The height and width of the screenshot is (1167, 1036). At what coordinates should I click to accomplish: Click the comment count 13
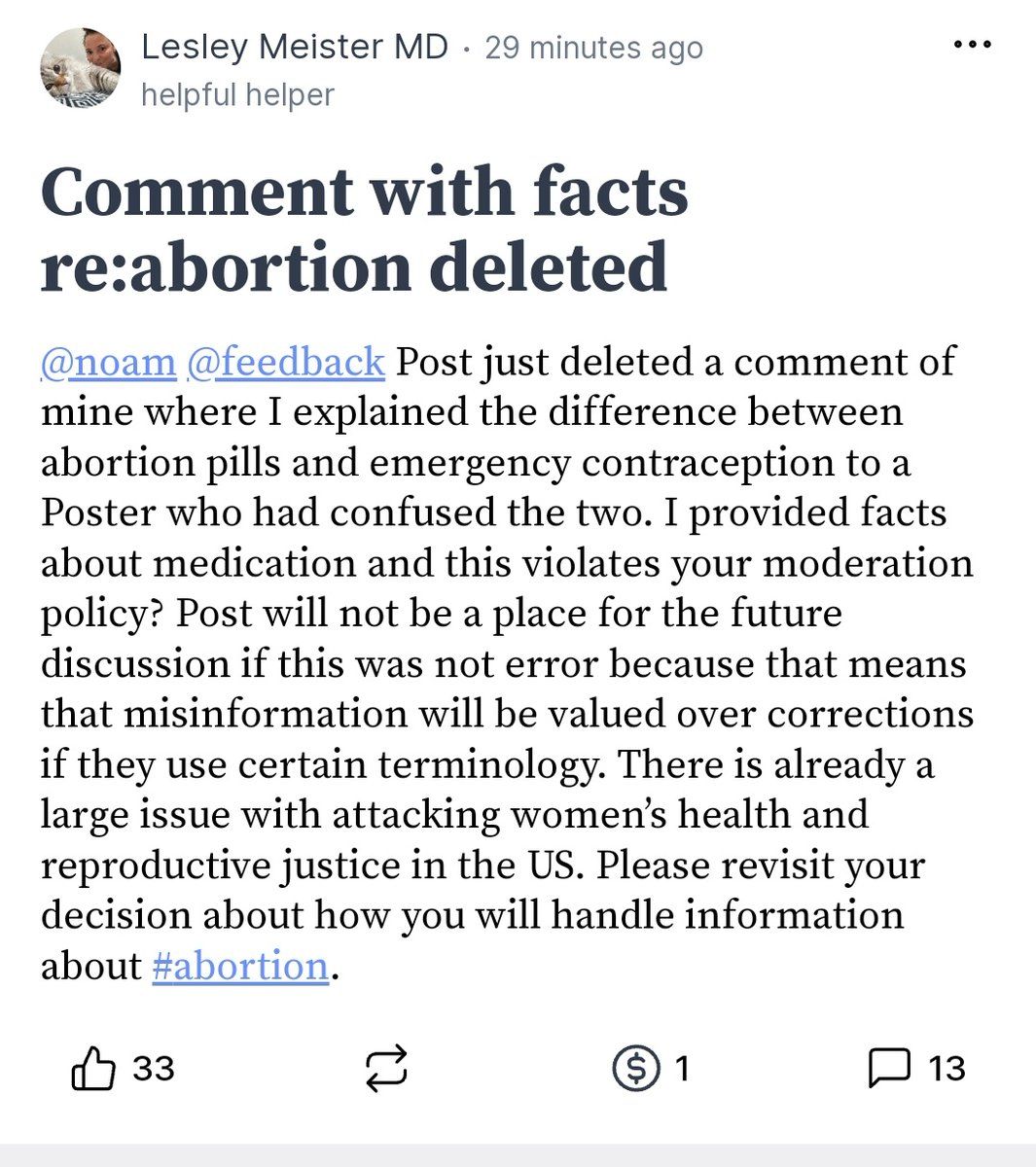[947, 1069]
